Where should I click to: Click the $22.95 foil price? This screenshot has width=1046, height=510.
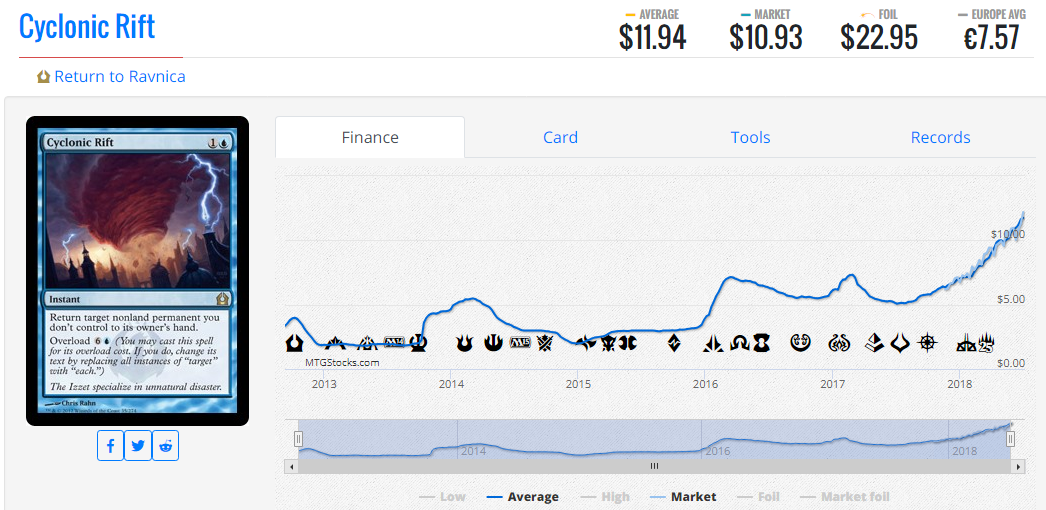[879, 37]
